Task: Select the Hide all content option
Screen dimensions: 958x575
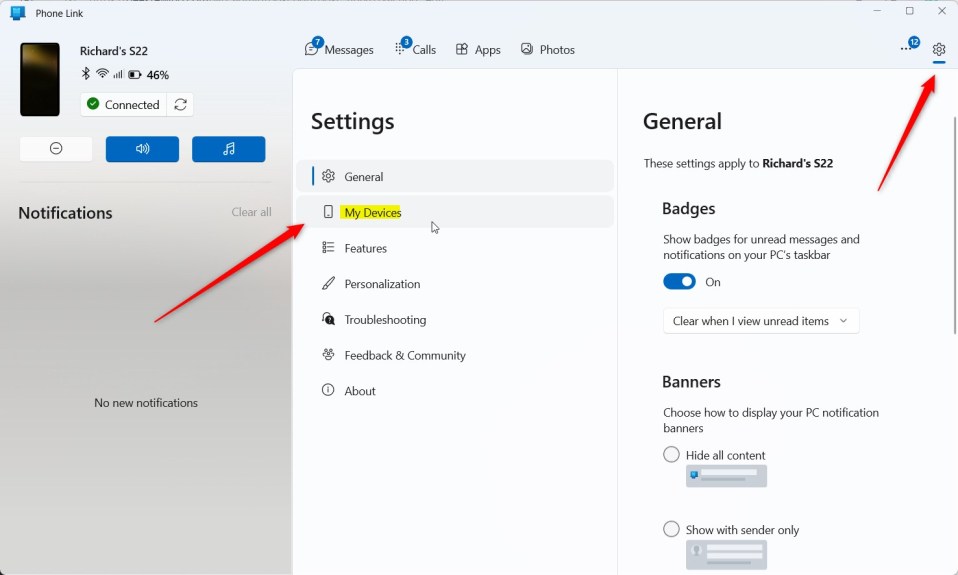Action: coord(672,455)
